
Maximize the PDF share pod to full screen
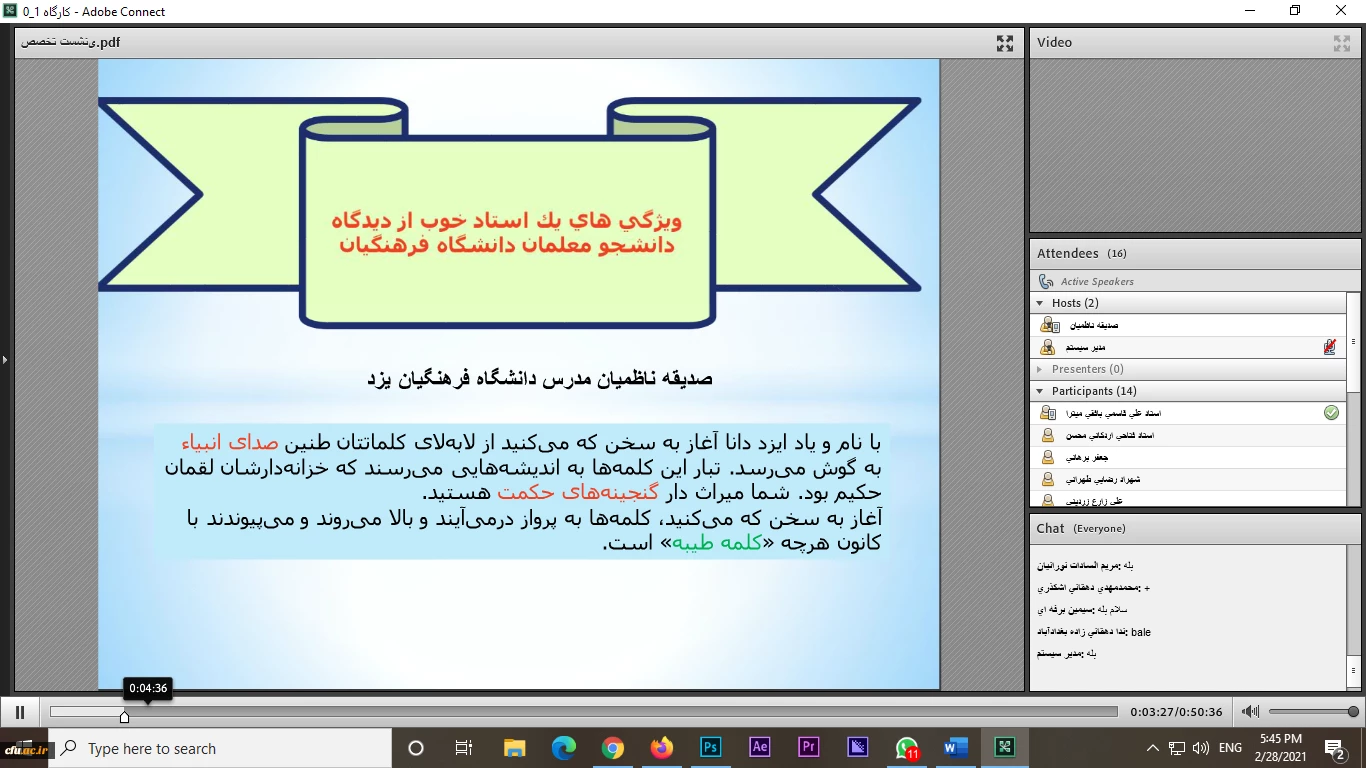tap(1005, 43)
